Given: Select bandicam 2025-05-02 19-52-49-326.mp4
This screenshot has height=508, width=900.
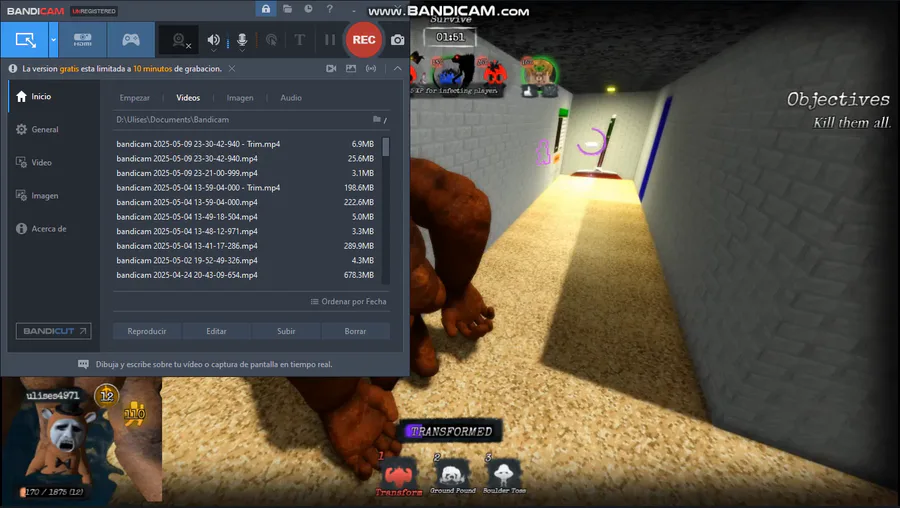Looking at the screenshot, I should (x=246, y=261).
